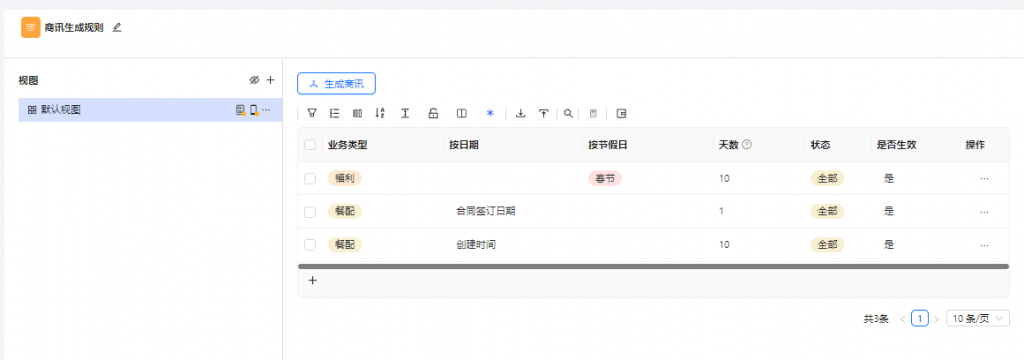Edit the 商讯生成规则 title with the pencil icon
This screenshot has height=360, width=1024.
point(117,27)
